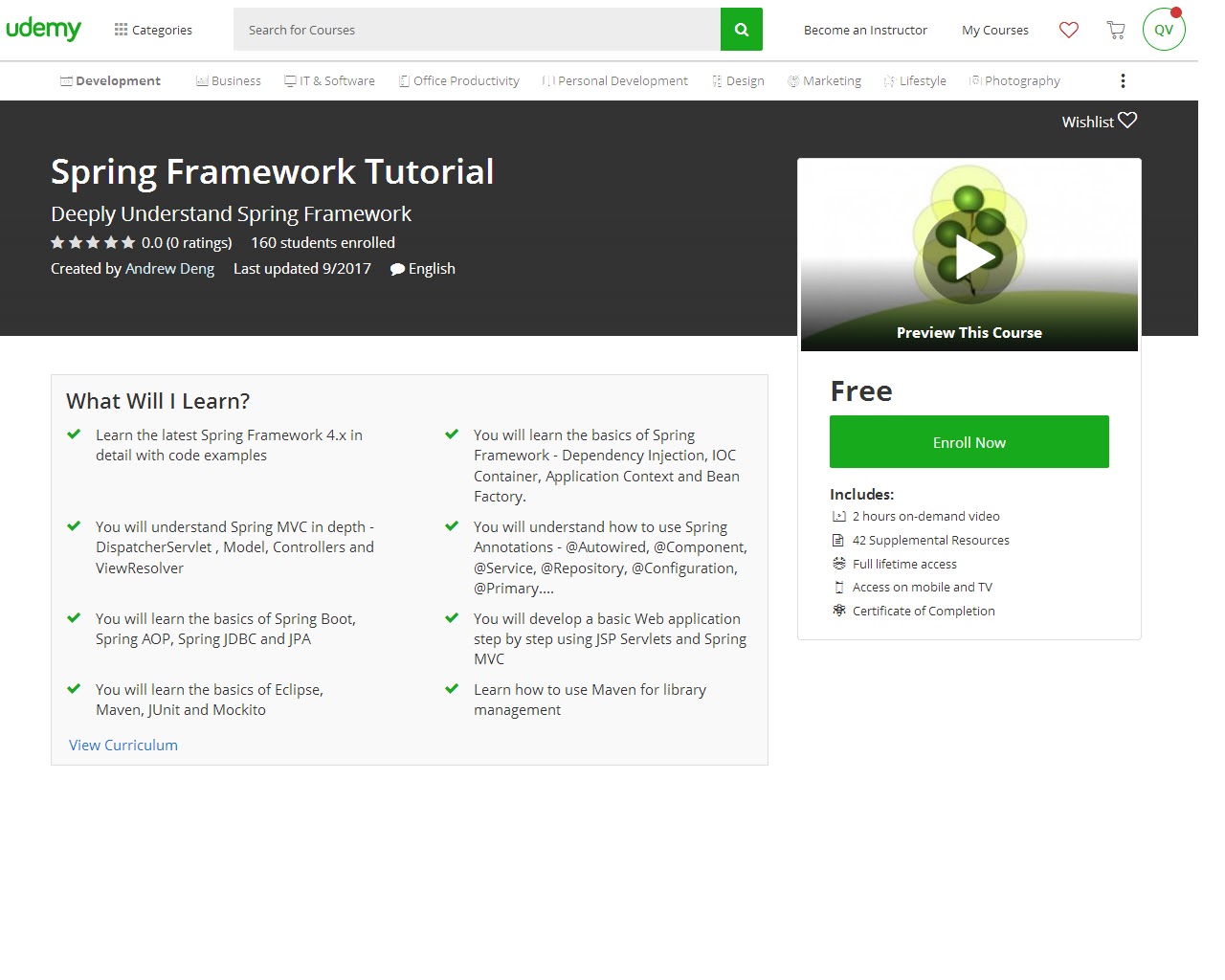Click the Spring Framework Tutorial title
Screen dimensions: 1225x980
click(x=273, y=171)
